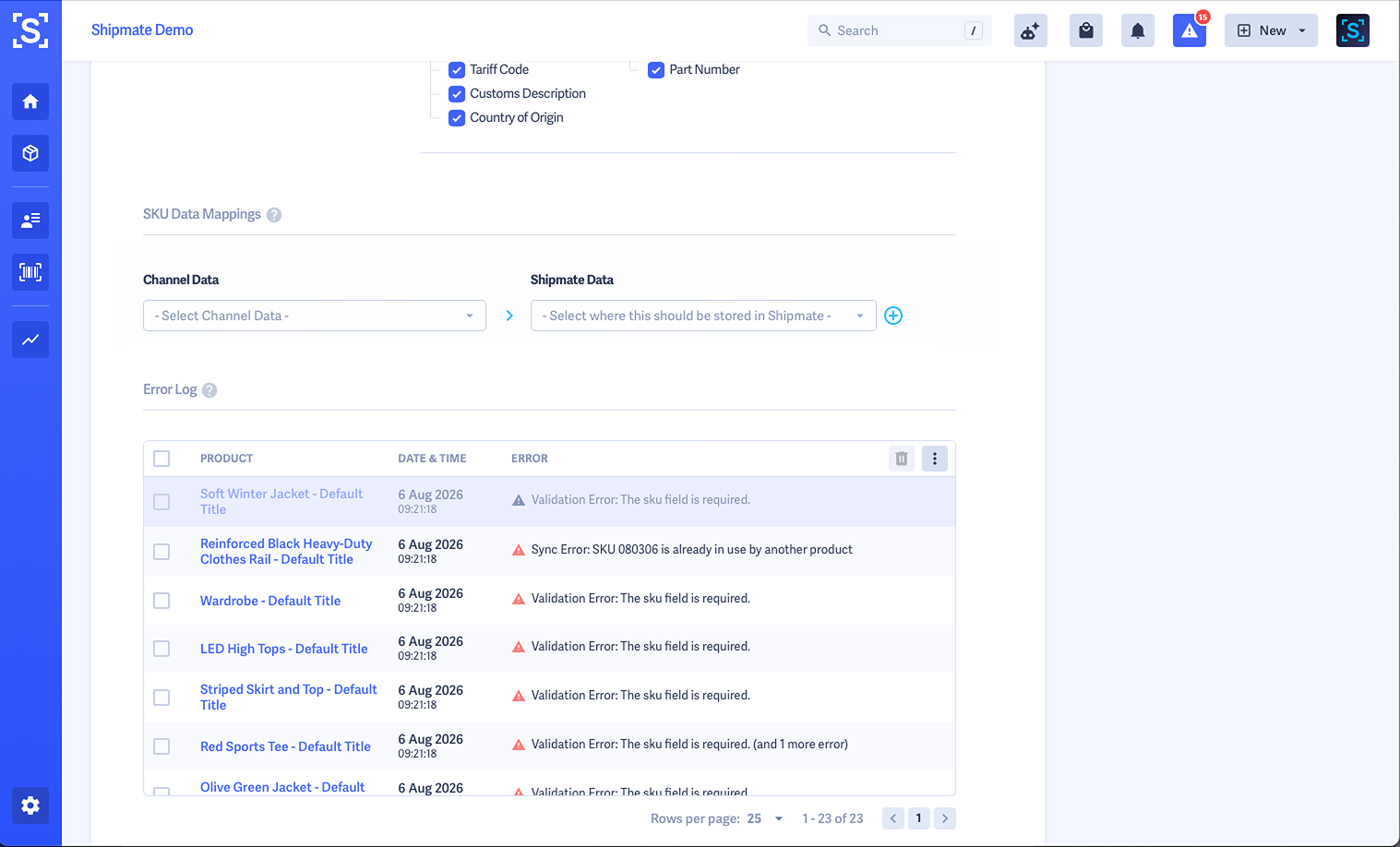Open the Shipmate logo in the sidebar
Screen dimensions: 1400x847
[30, 30]
